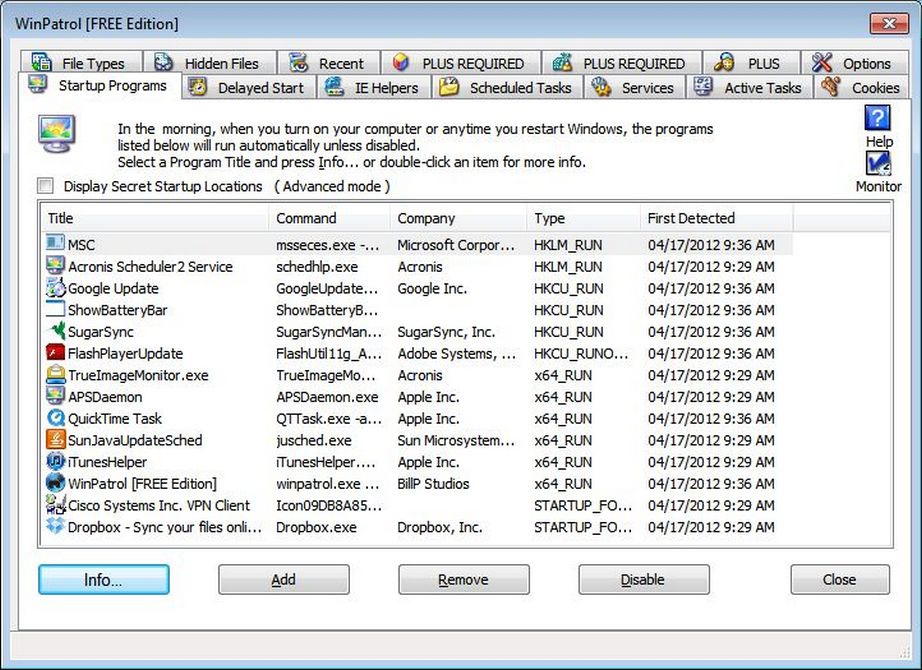Image resolution: width=922 pixels, height=670 pixels.
Task: Select the APSDaemon.exe command cell
Action: click(327, 397)
